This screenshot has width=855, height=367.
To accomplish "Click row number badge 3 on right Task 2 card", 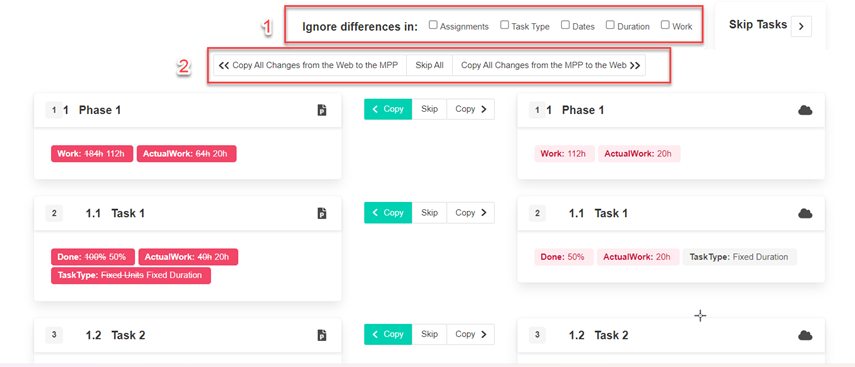I will click(x=537, y=335).
